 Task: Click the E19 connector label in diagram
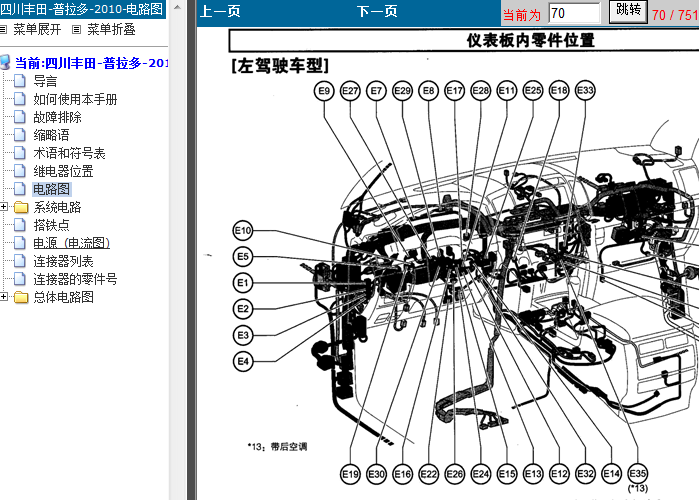click(350, 474)
